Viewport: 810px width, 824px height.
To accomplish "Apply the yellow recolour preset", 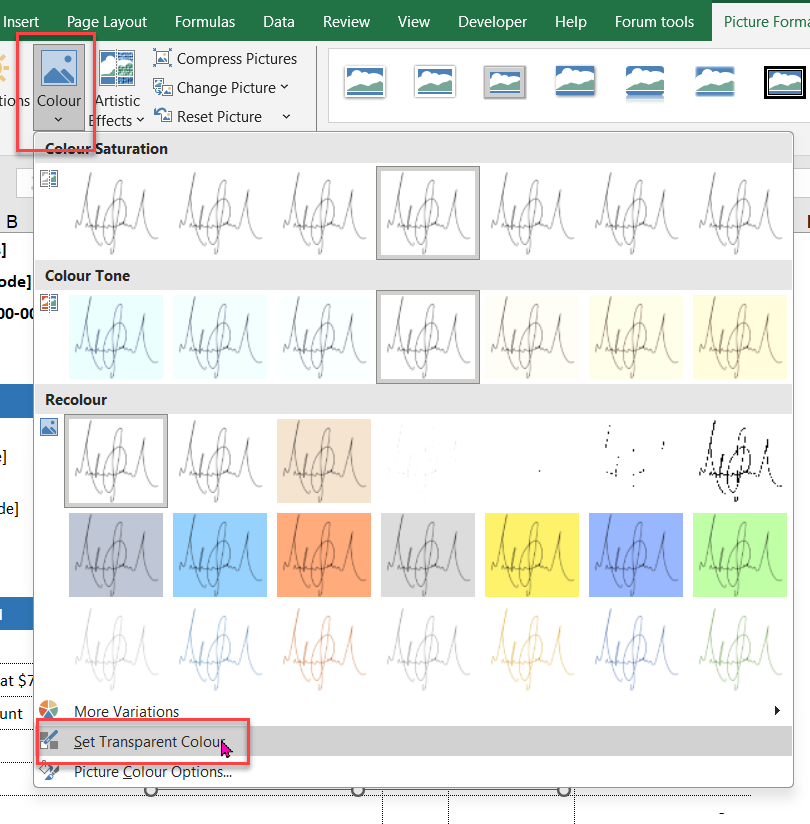I will coord(532,555).
